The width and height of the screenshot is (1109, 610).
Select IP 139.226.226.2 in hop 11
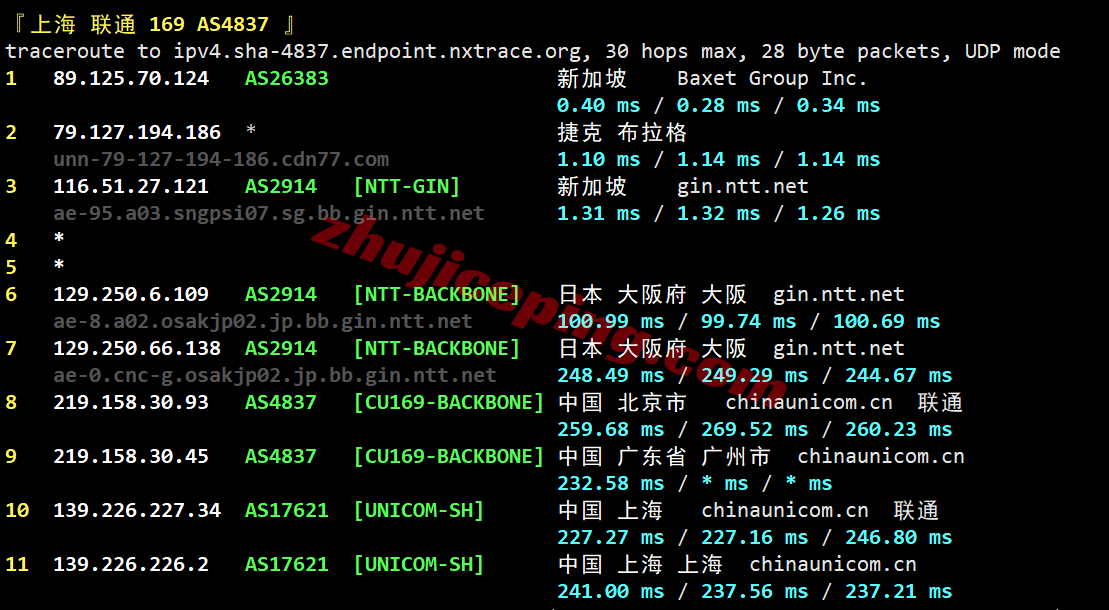pyautogui.click(x=131, y=564)
